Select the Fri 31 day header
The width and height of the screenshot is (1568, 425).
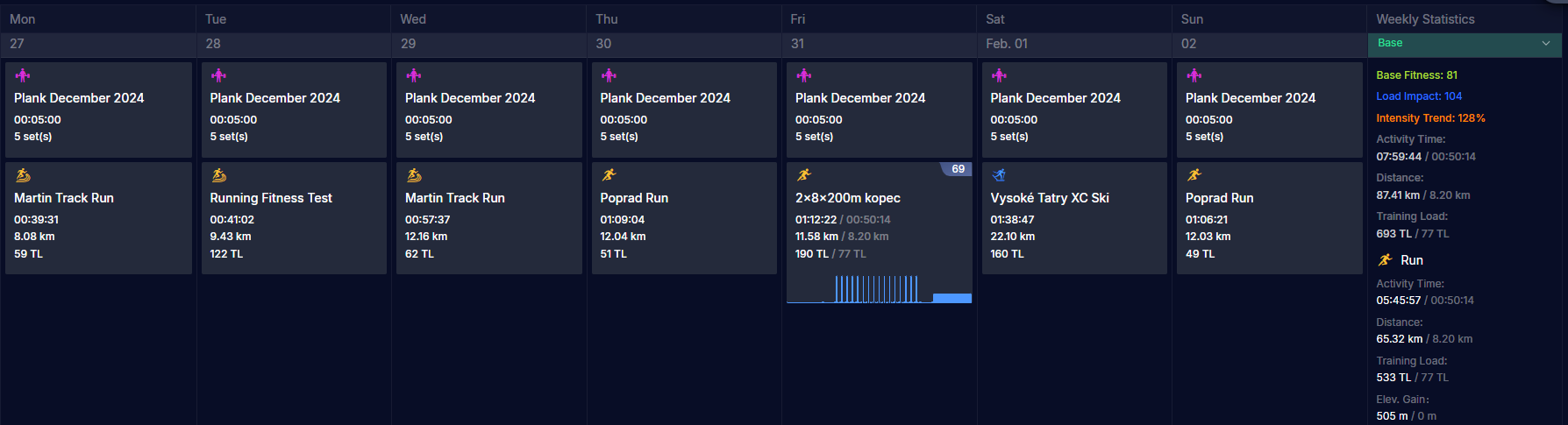point(879,32)
